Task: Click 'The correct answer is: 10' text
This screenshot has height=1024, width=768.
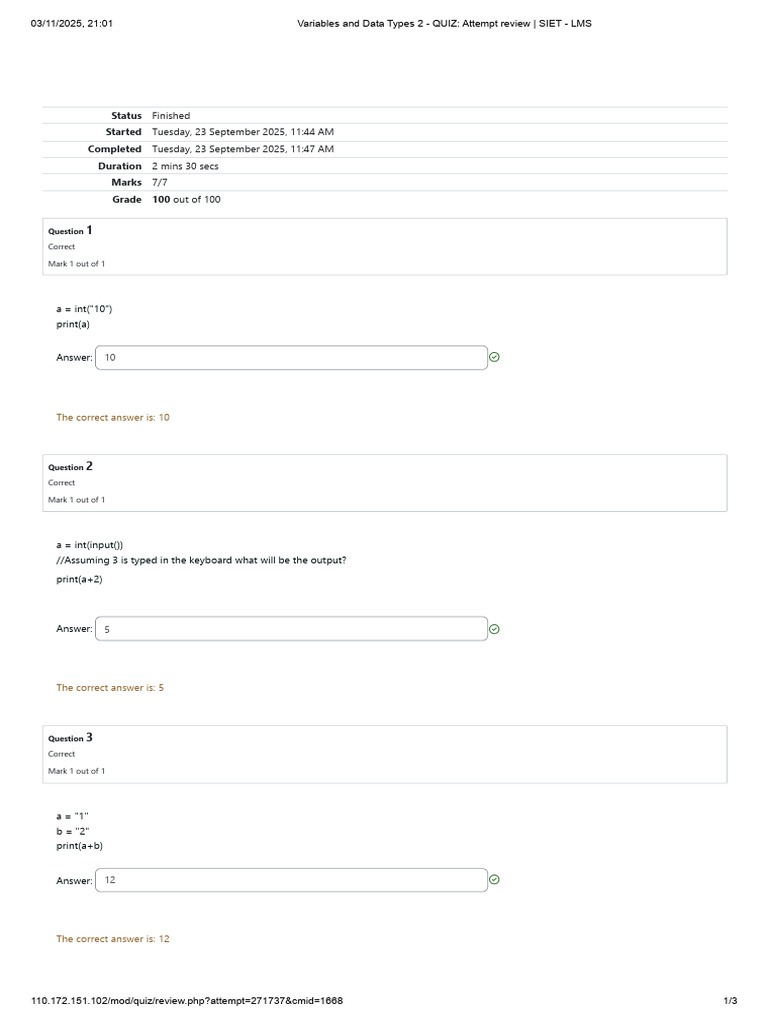Action: (113, 417)
